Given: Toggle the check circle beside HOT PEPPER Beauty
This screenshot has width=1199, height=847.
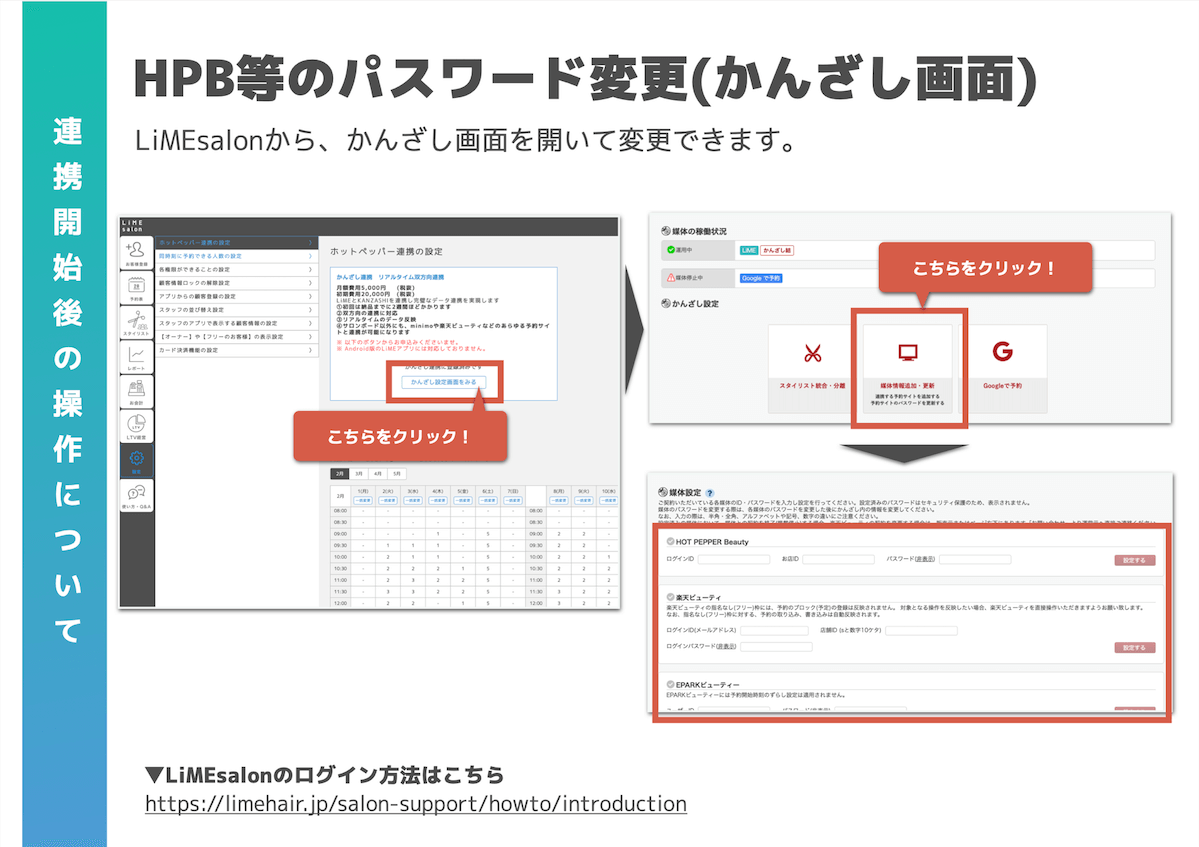Looking at the screenshot, I should click(670, 541).
